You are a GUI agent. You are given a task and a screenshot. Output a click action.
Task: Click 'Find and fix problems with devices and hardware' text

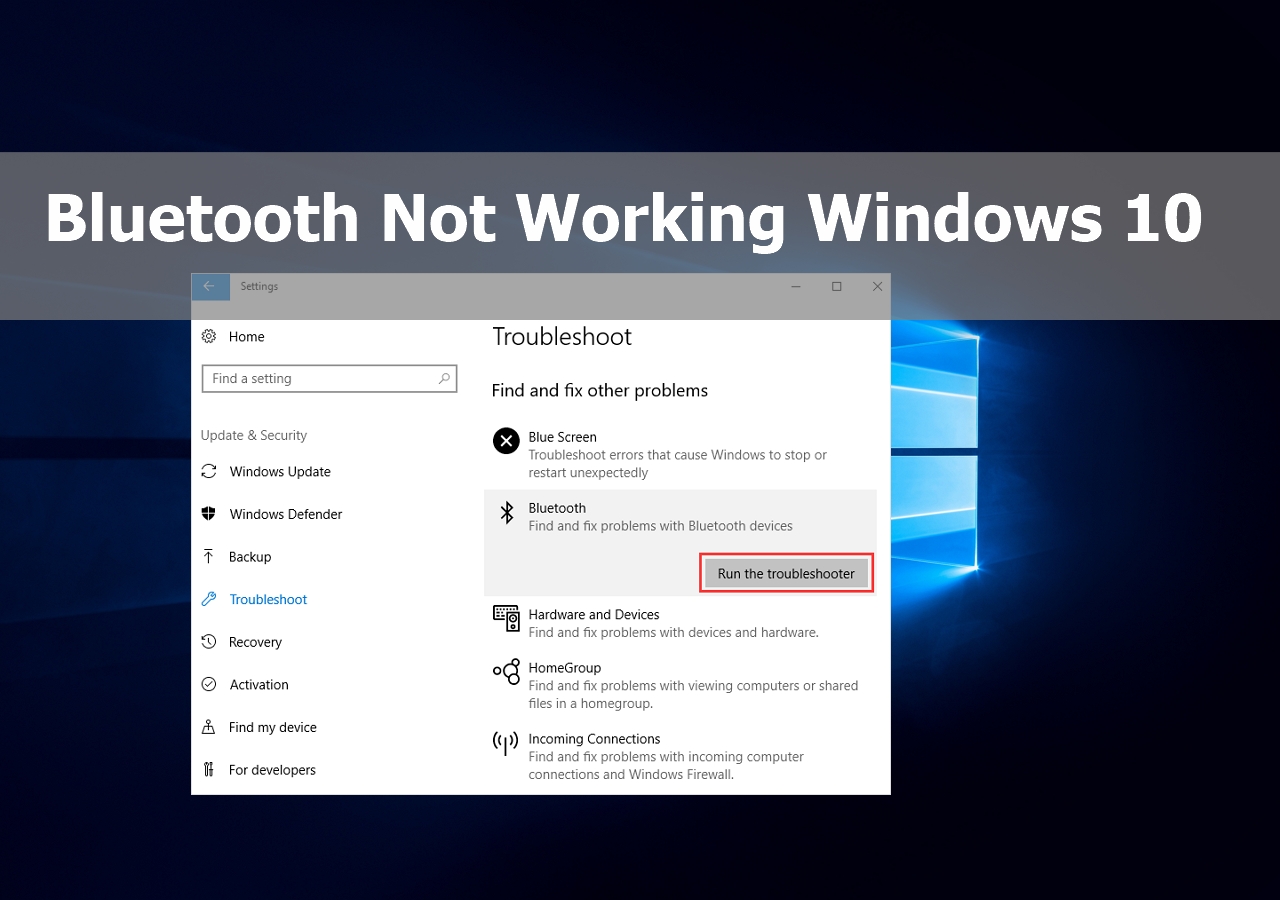click(673, 632)
